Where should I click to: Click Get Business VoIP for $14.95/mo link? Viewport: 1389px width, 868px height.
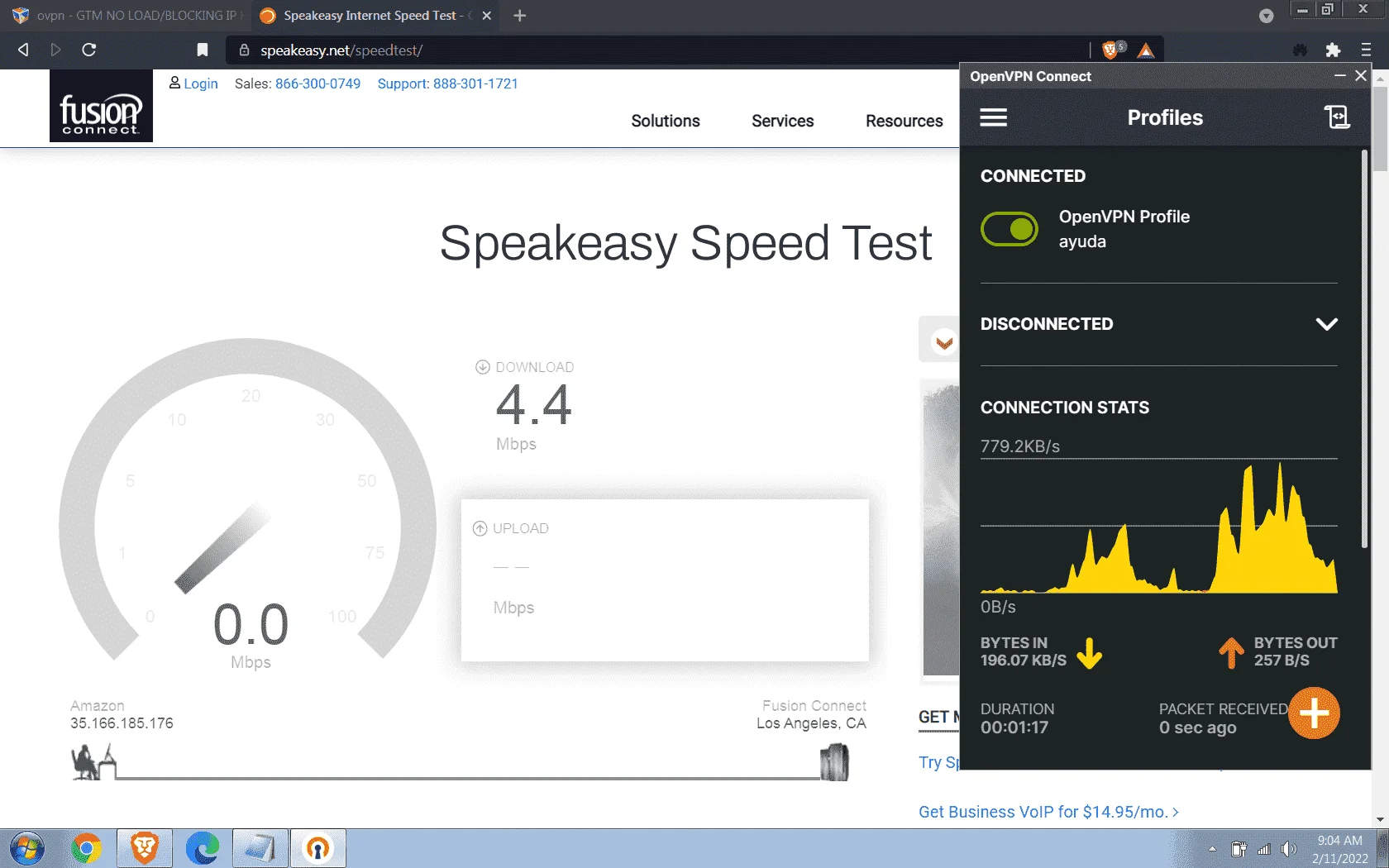[x=1048, y=812]
